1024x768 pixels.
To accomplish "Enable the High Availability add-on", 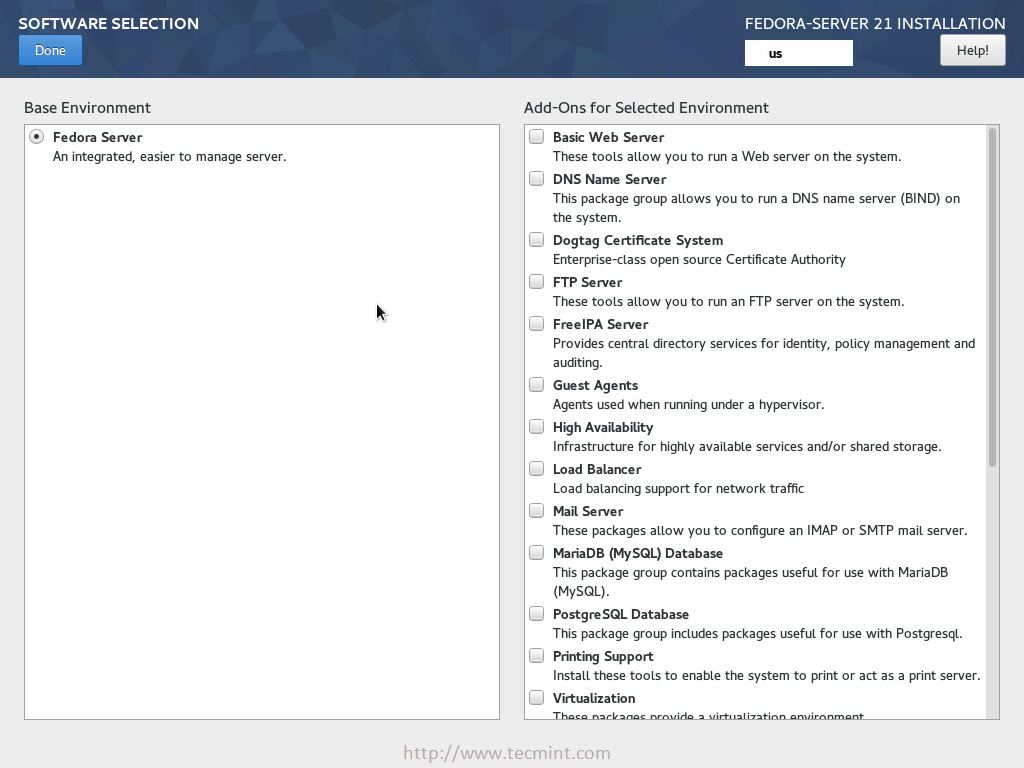I will (x=537, y=427).
